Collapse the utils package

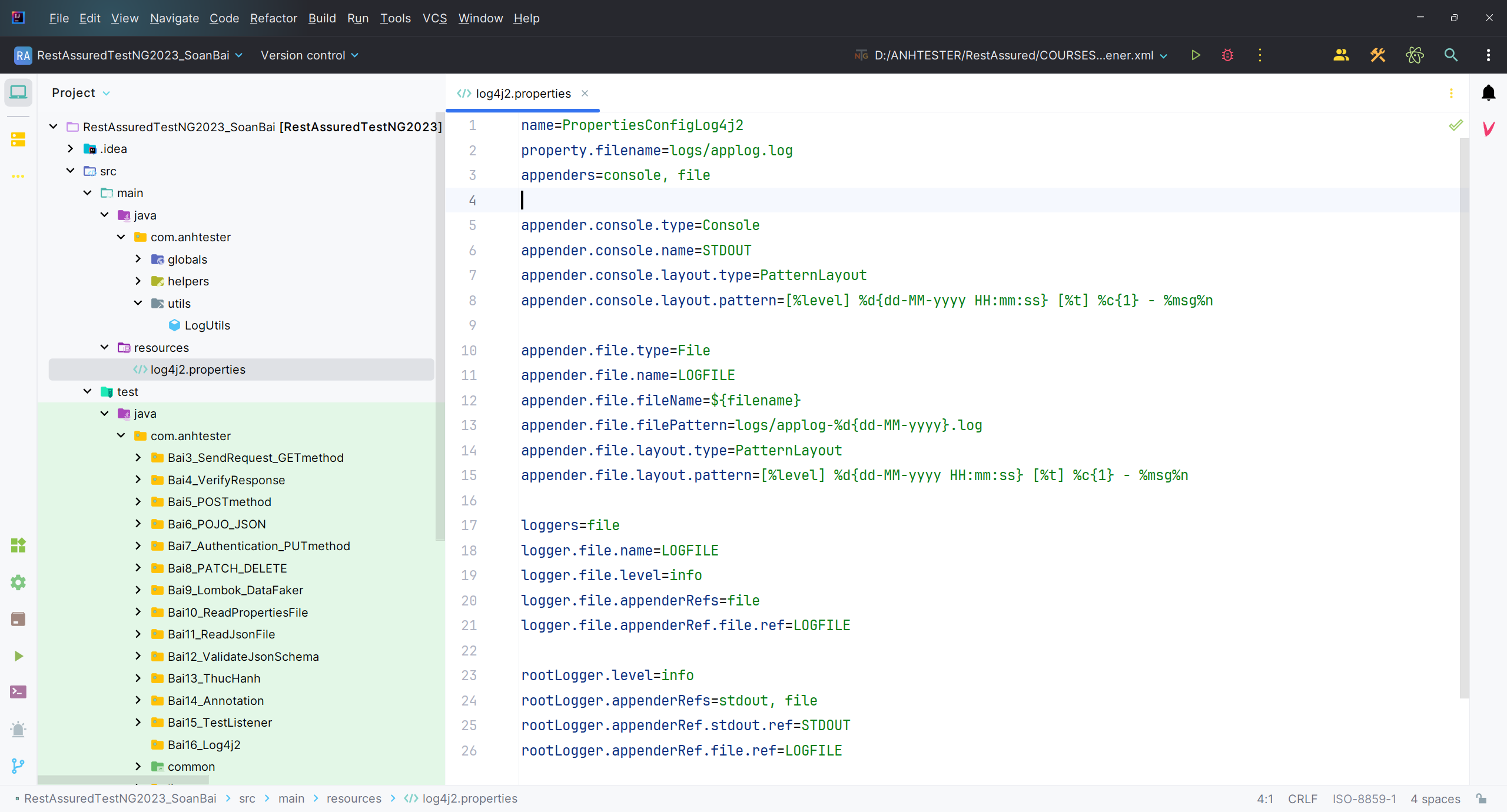click(138, 304)
